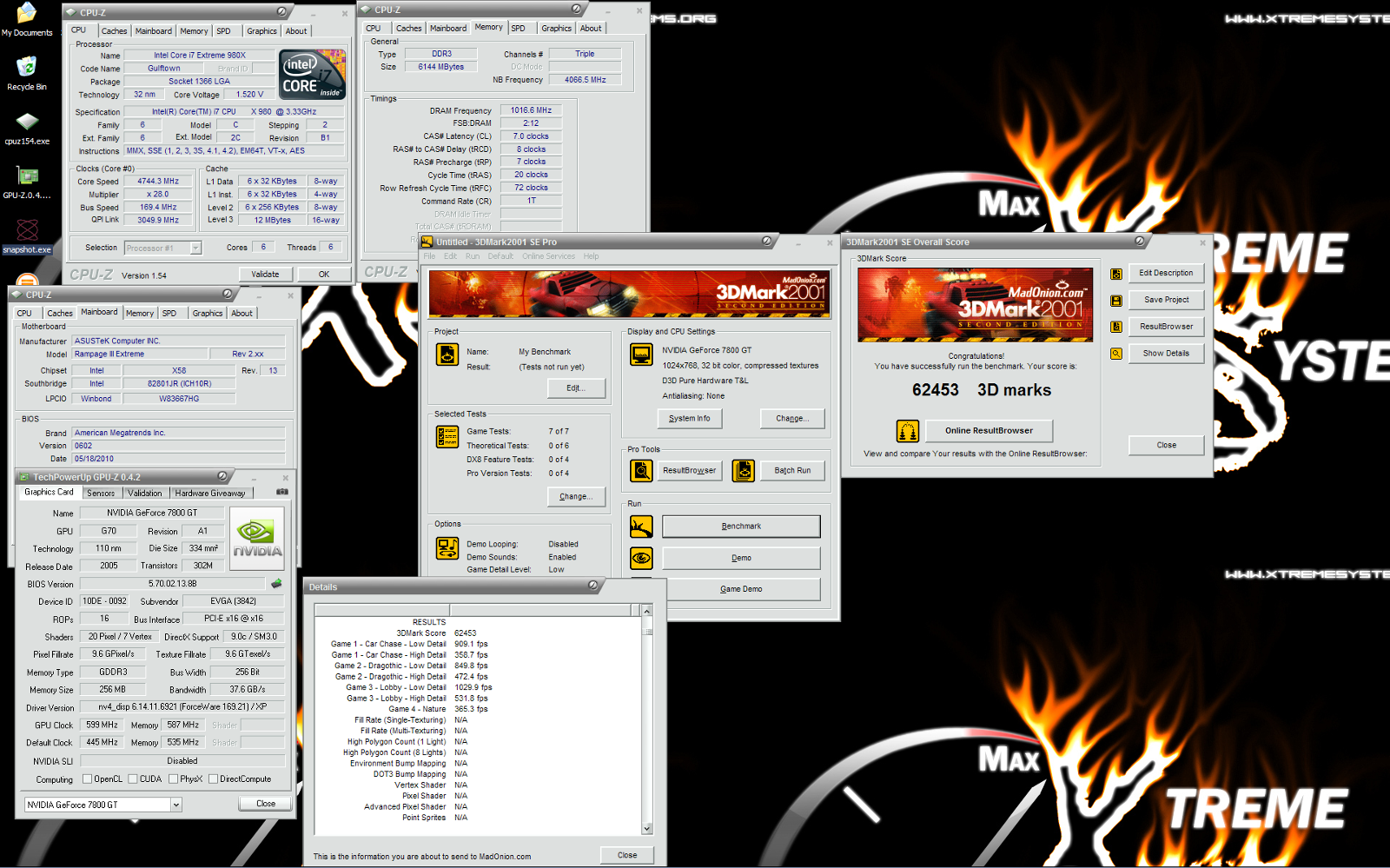This screenshot has width=1390, height=868.
Task: Click Save Project button
Action: (x=1166, y=300)
